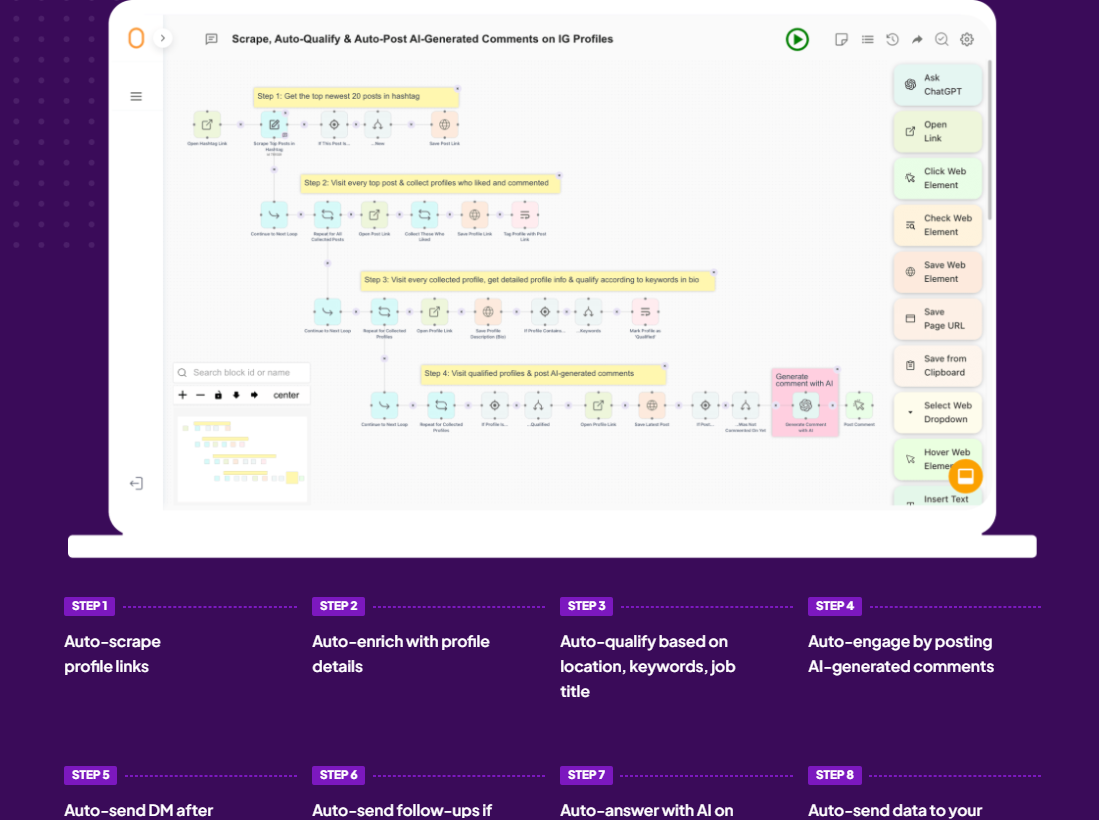
Task: Open the sticky note icon in top toolbar
Action: 841,39
